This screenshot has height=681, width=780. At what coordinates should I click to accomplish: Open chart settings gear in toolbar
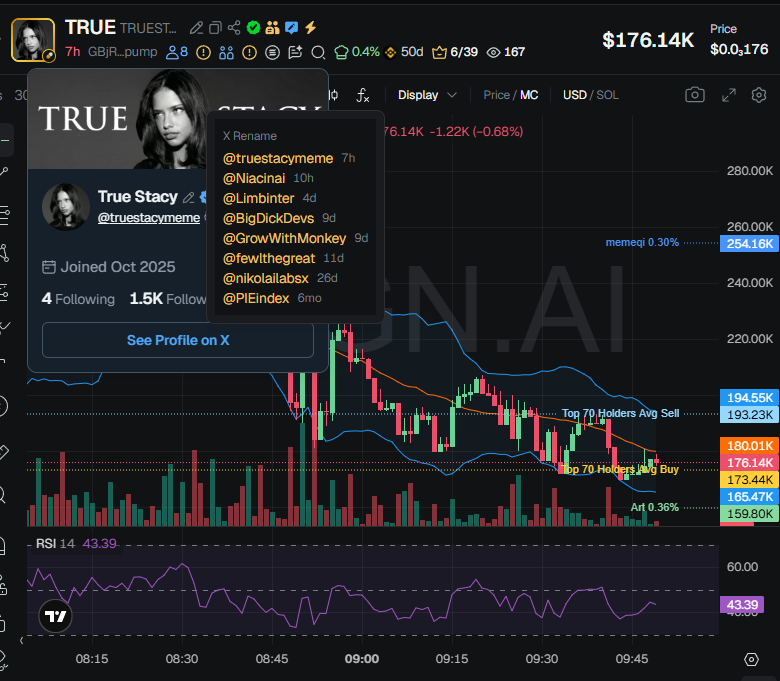coord(759,95)
